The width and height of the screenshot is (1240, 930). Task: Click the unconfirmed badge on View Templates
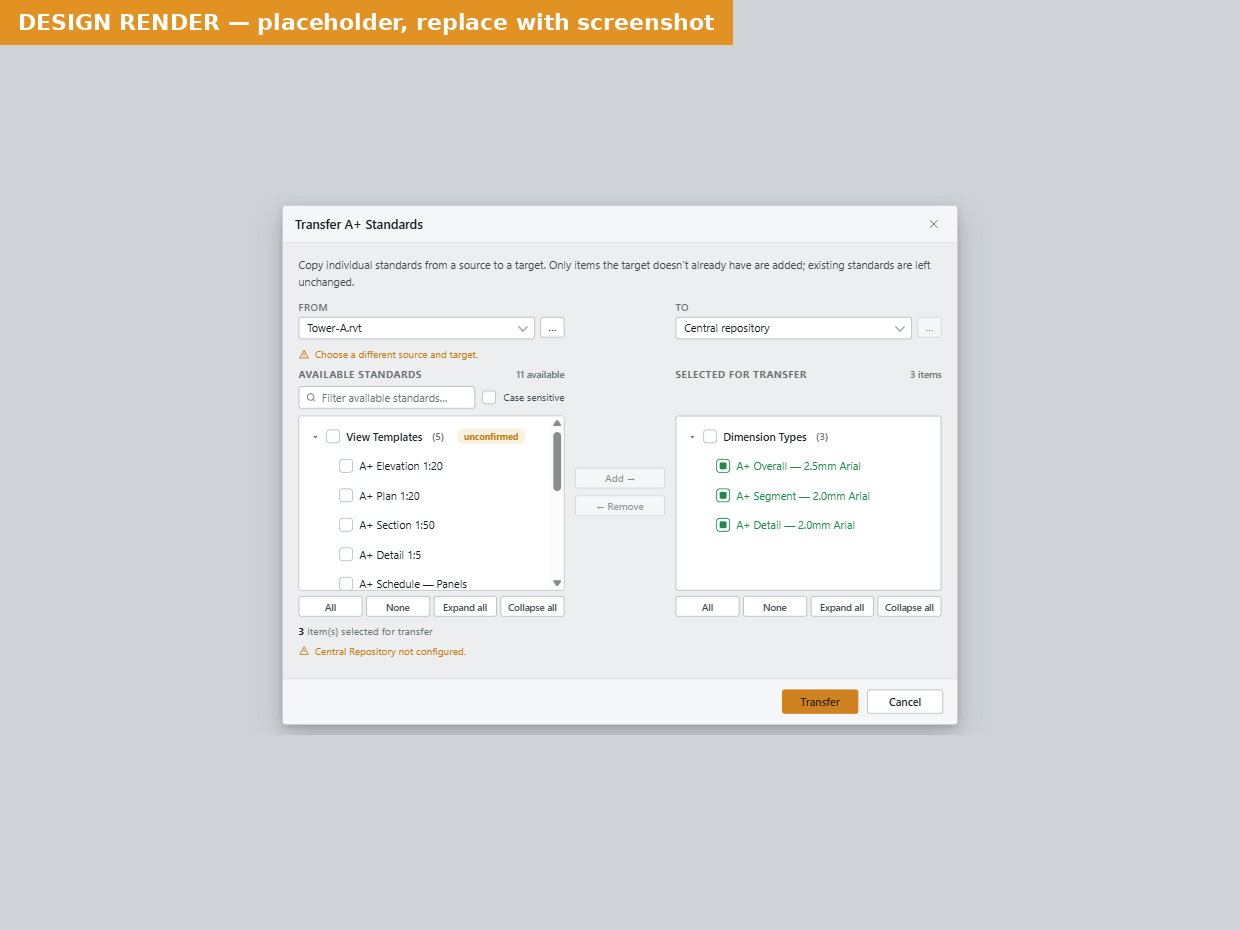click(491, 437)
